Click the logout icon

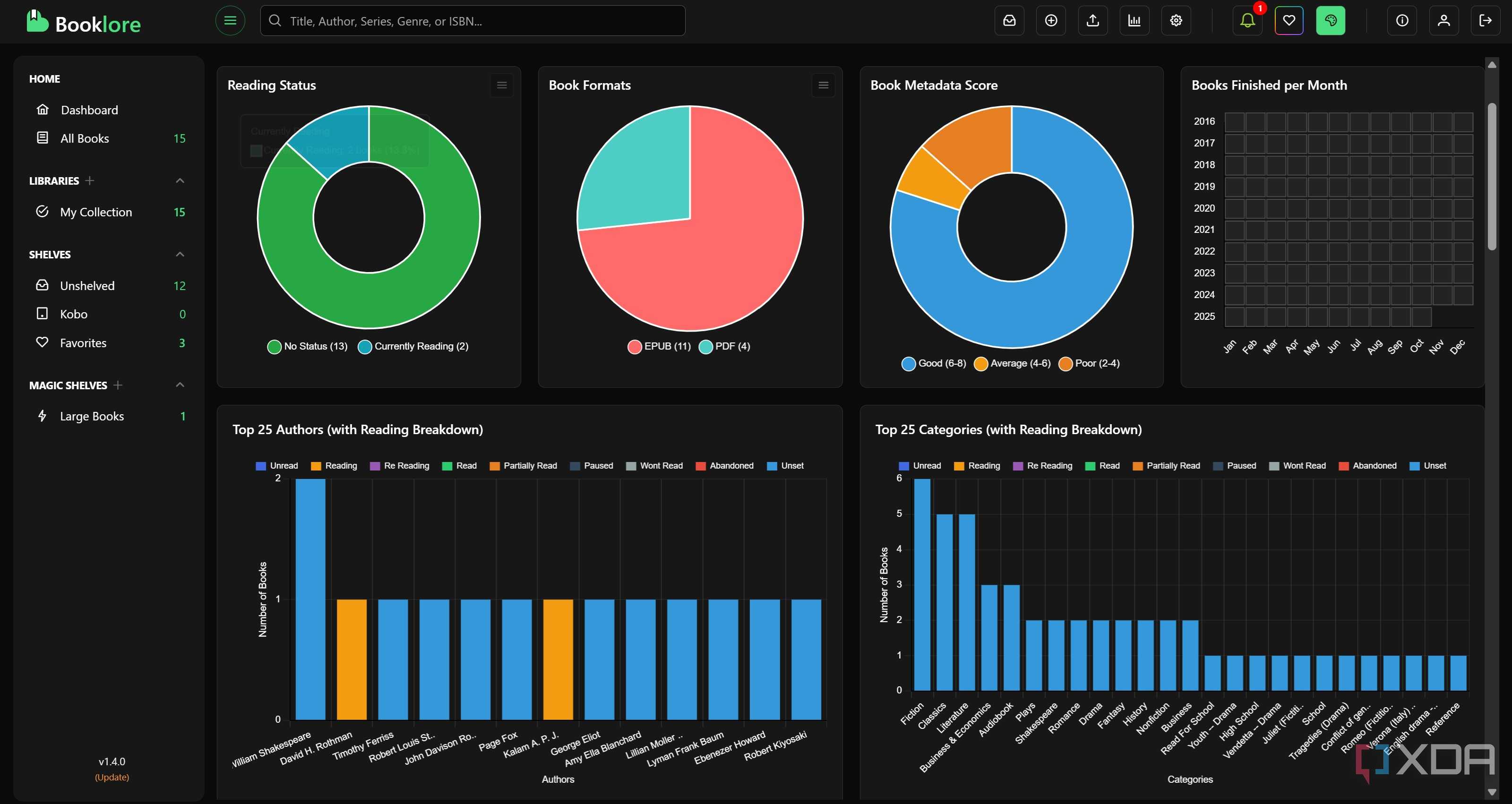click(1485, 20)
